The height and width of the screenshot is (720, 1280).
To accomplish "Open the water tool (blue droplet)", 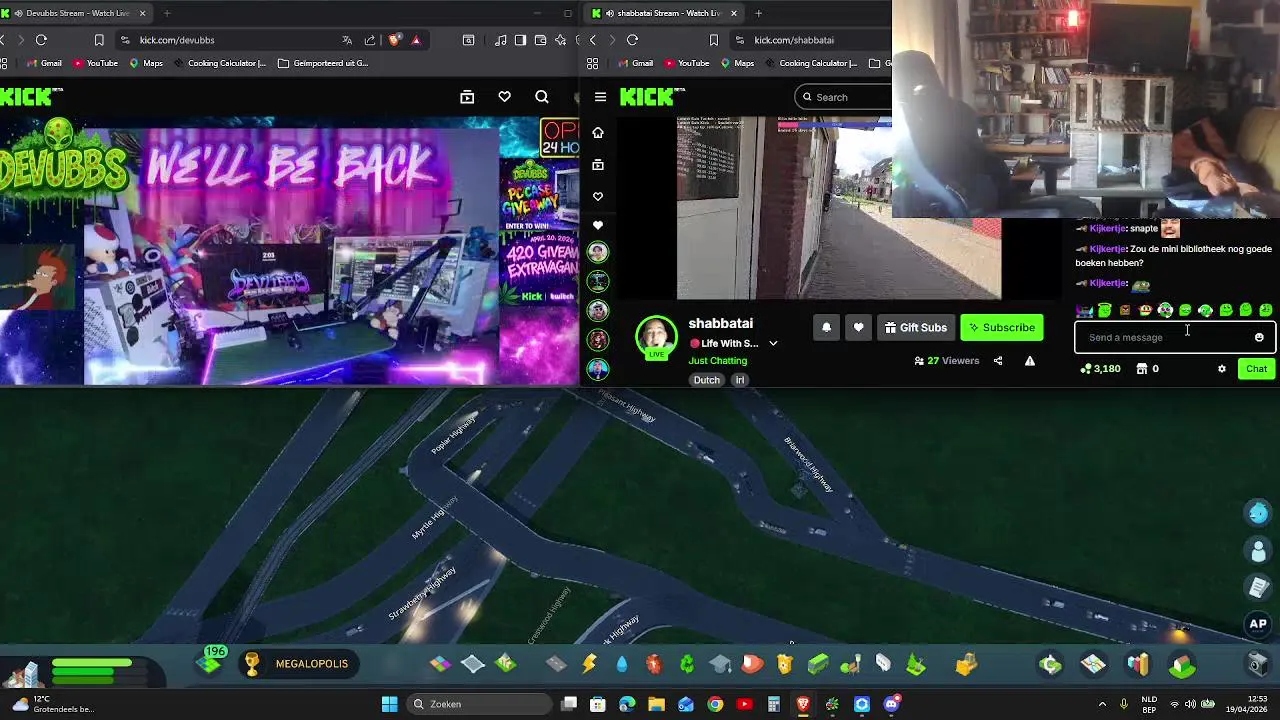I will (x=622, y=664).
